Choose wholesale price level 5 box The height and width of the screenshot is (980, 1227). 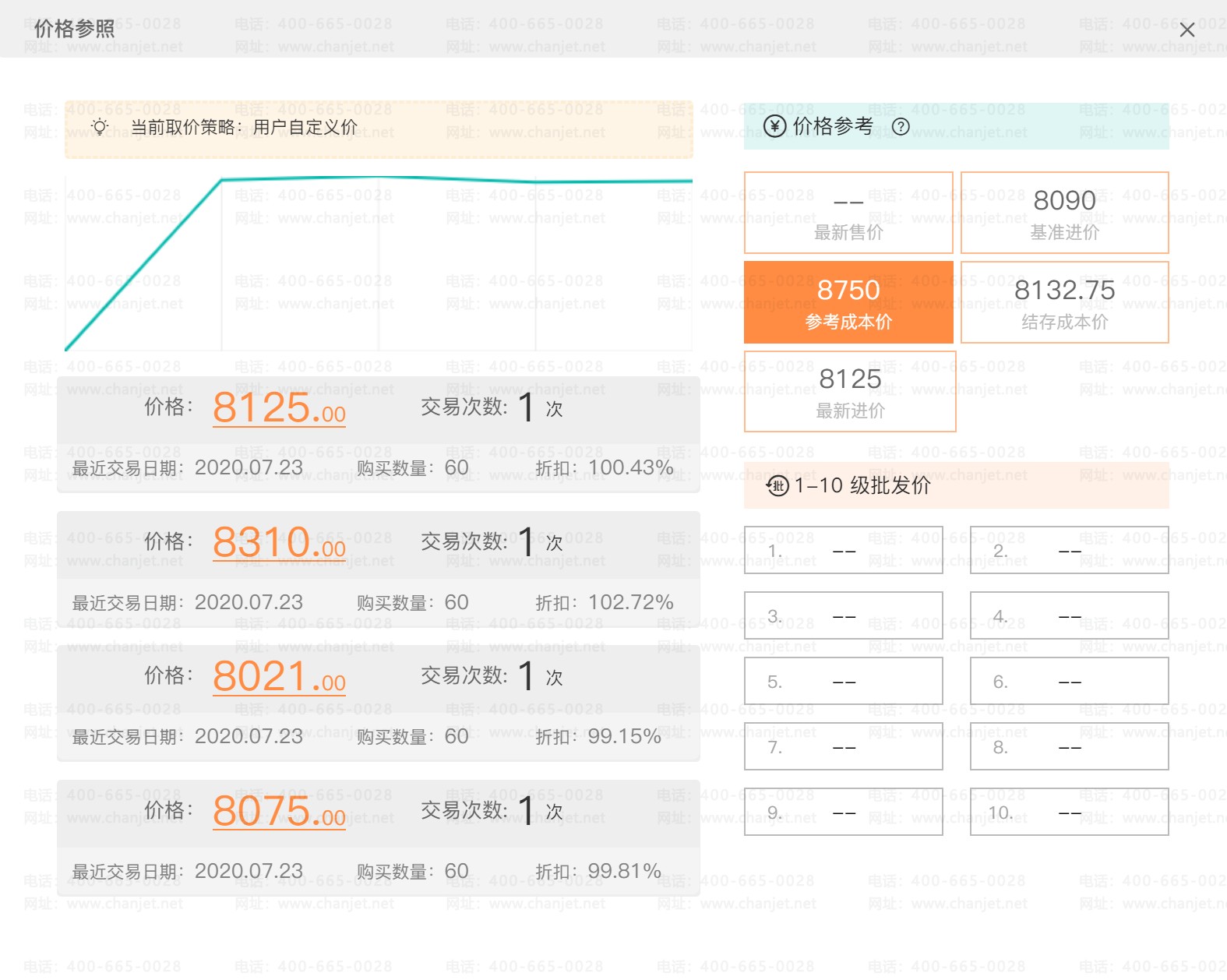843,682
